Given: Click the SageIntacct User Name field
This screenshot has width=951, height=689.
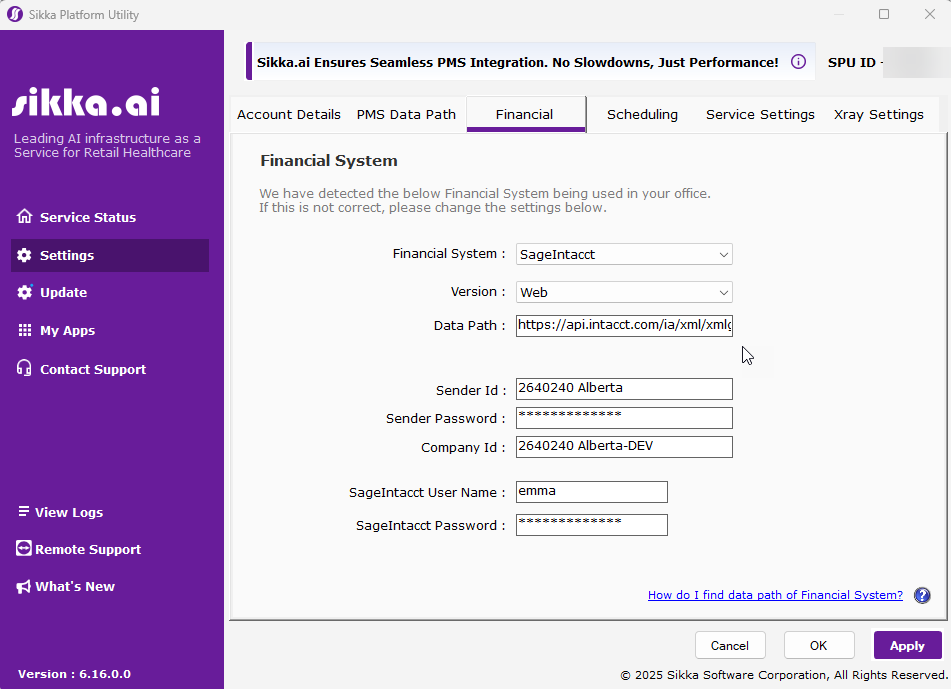Looking at the screenshot, I should tap(591, 492).
